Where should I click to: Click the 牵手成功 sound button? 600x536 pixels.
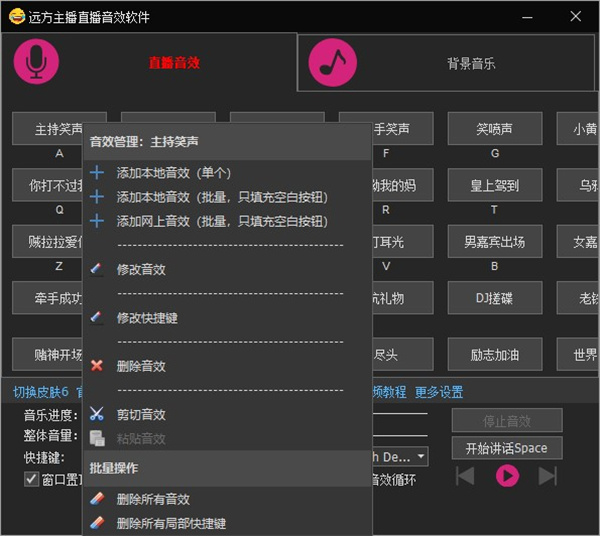pos(47,298)
